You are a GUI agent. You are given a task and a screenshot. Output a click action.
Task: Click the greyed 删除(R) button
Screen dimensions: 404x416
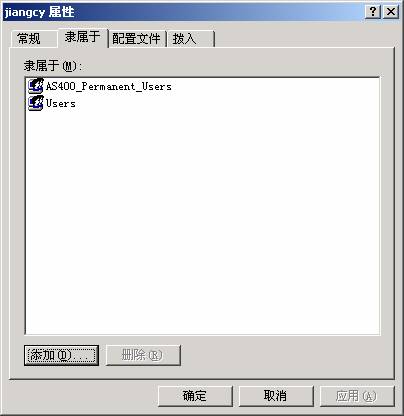[143, 355]
